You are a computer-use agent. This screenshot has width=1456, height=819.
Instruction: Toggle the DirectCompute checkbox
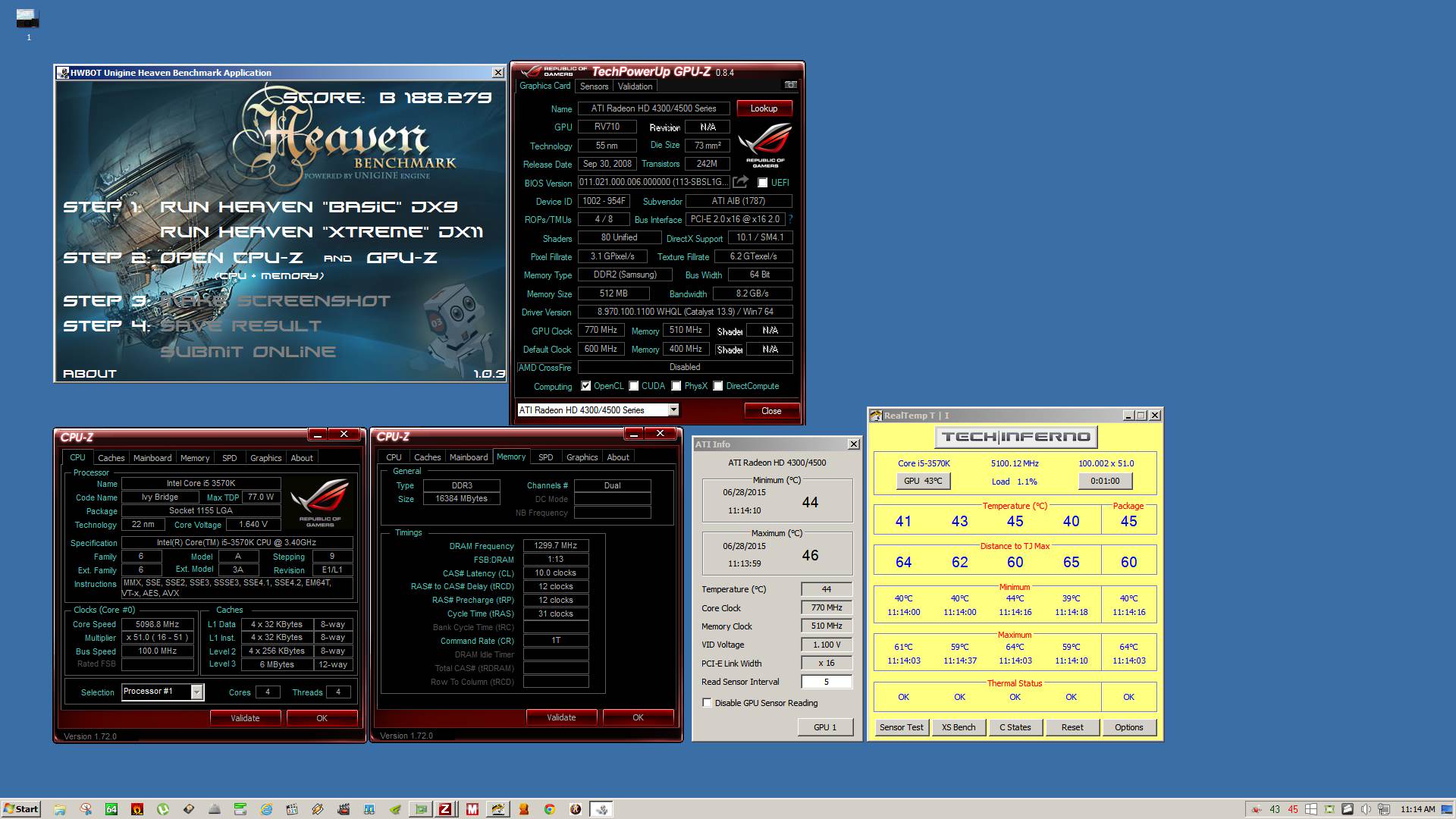[718, 386]
